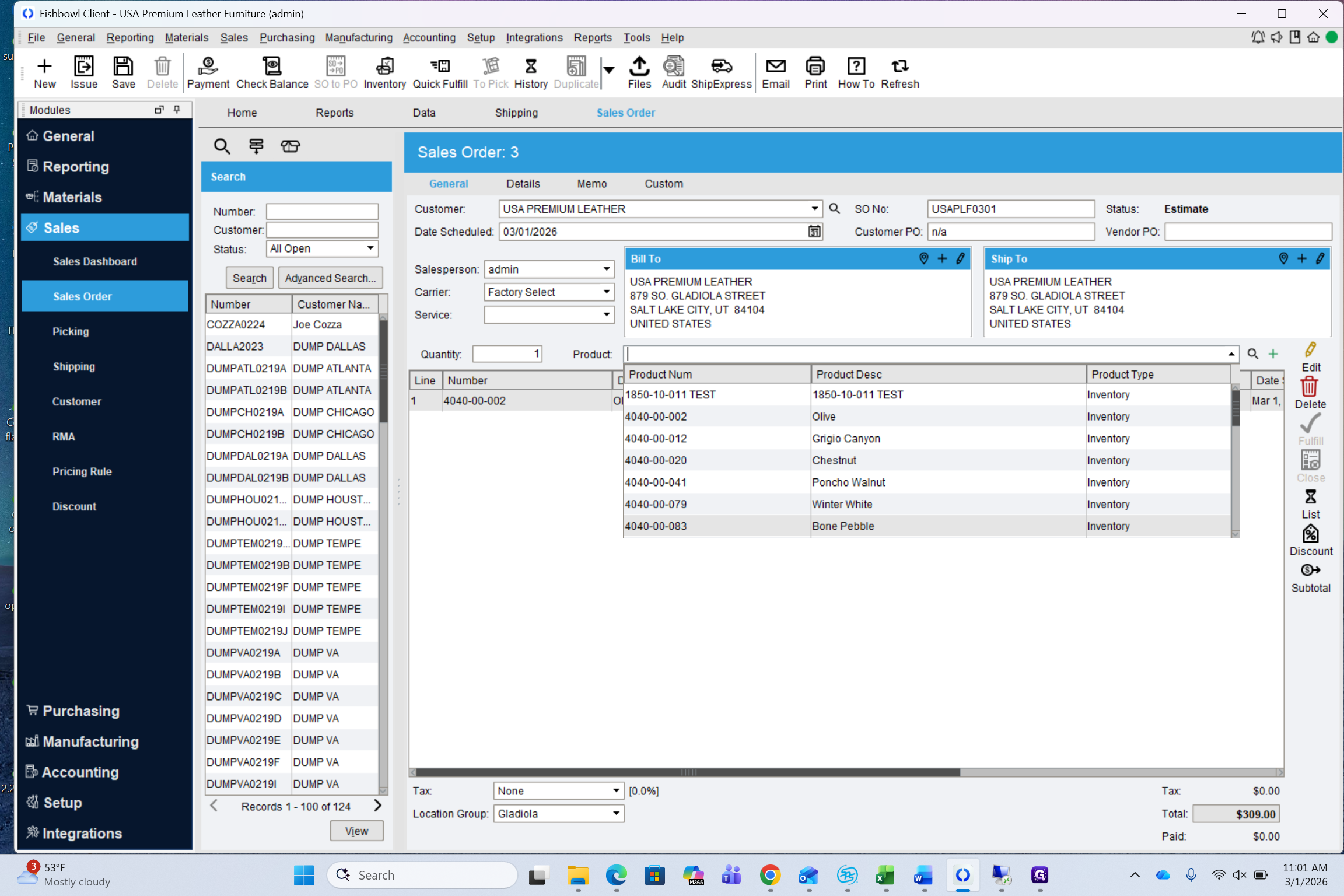The width and height of the screenshot is (1344, 896).
Task: Click the horizontal scrollbar under line items
Action: [x=688, y=772]
